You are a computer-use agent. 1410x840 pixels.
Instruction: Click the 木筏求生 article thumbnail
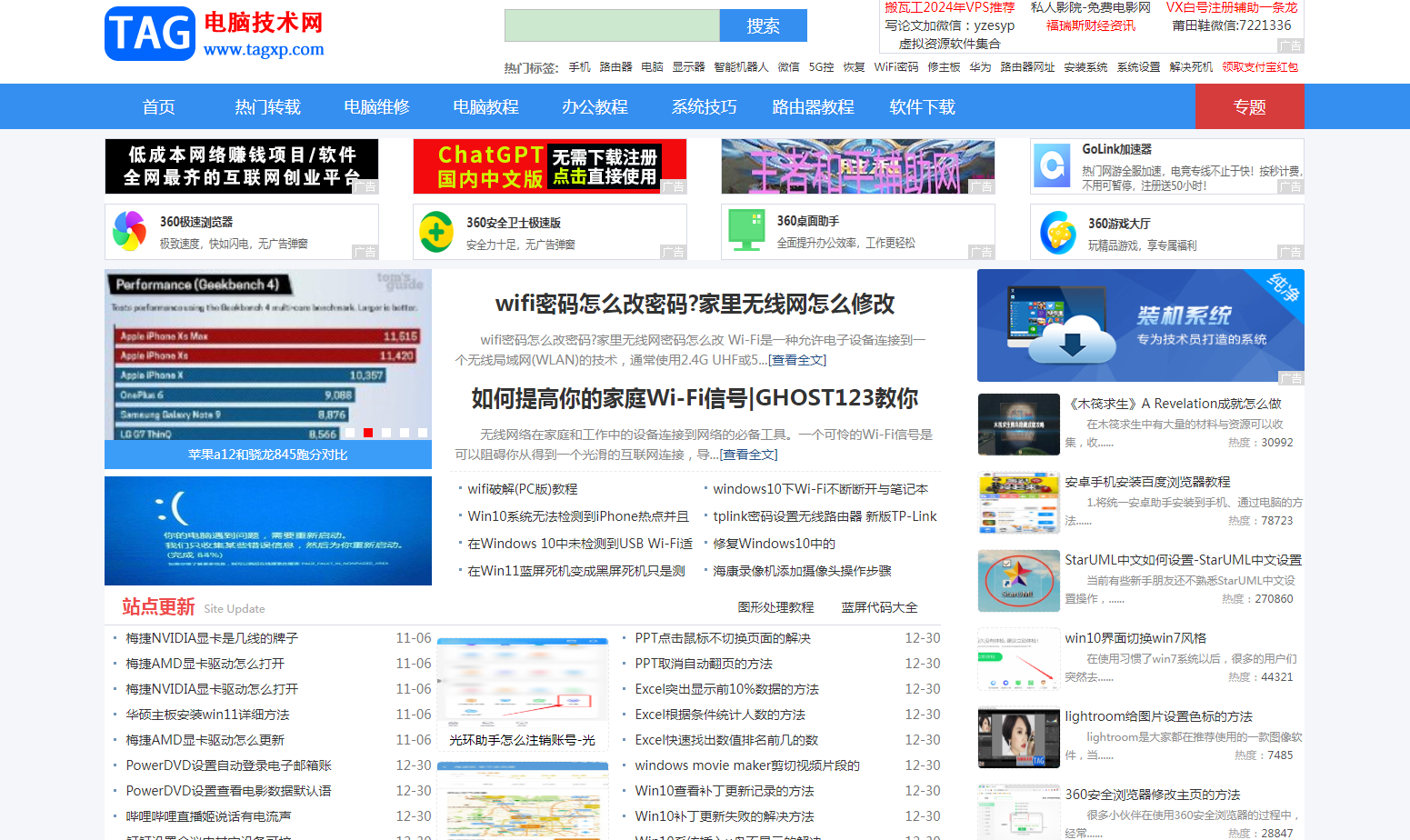point(1018,425)
